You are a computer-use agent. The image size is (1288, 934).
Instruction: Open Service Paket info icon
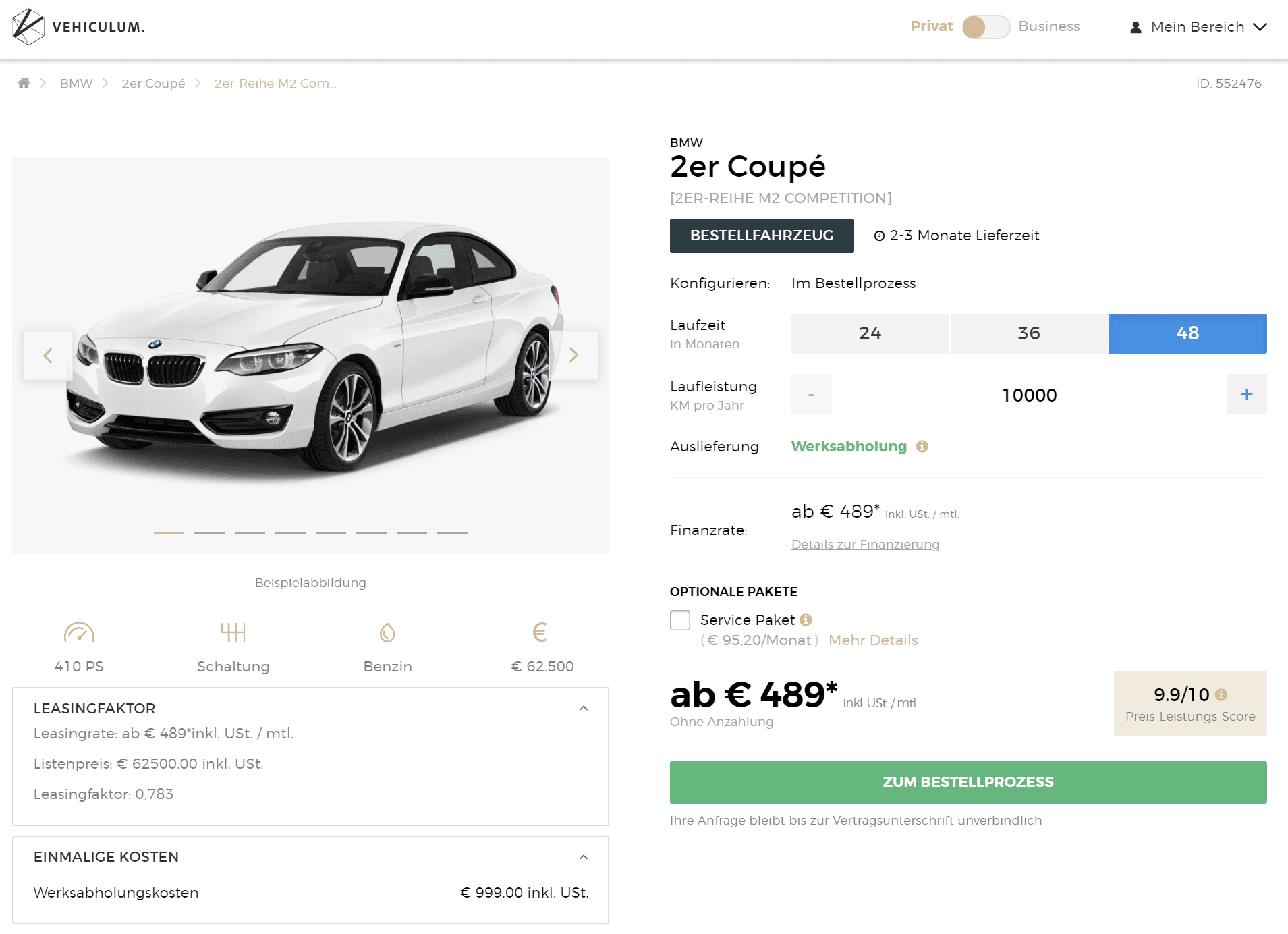pos(806,620)
